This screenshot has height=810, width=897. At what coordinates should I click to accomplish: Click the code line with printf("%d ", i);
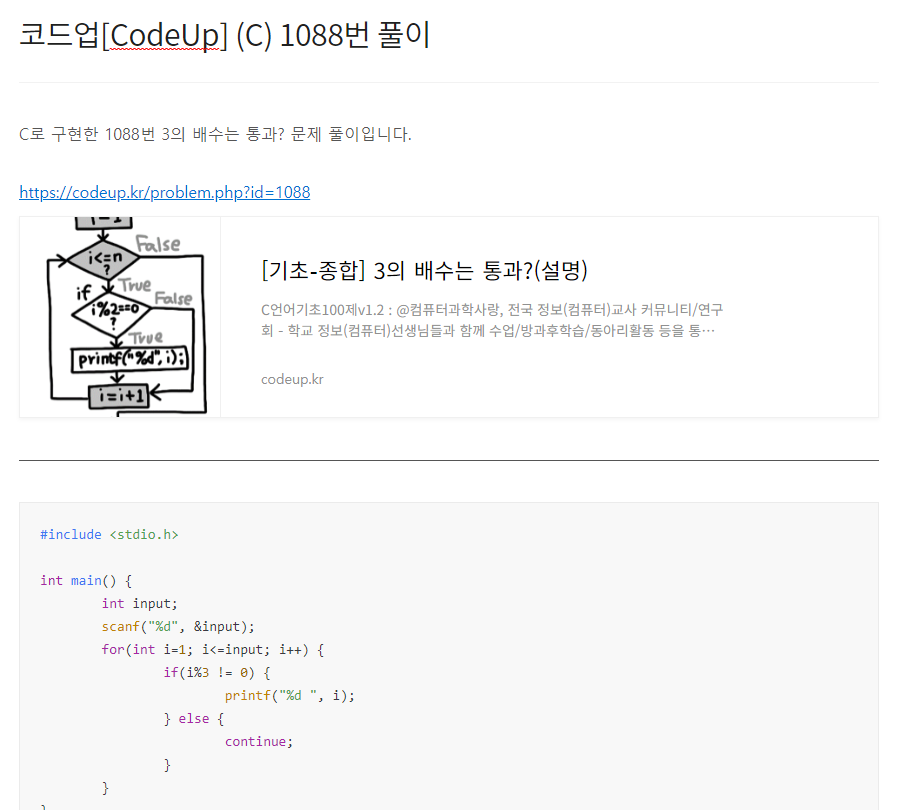(289, 696)
